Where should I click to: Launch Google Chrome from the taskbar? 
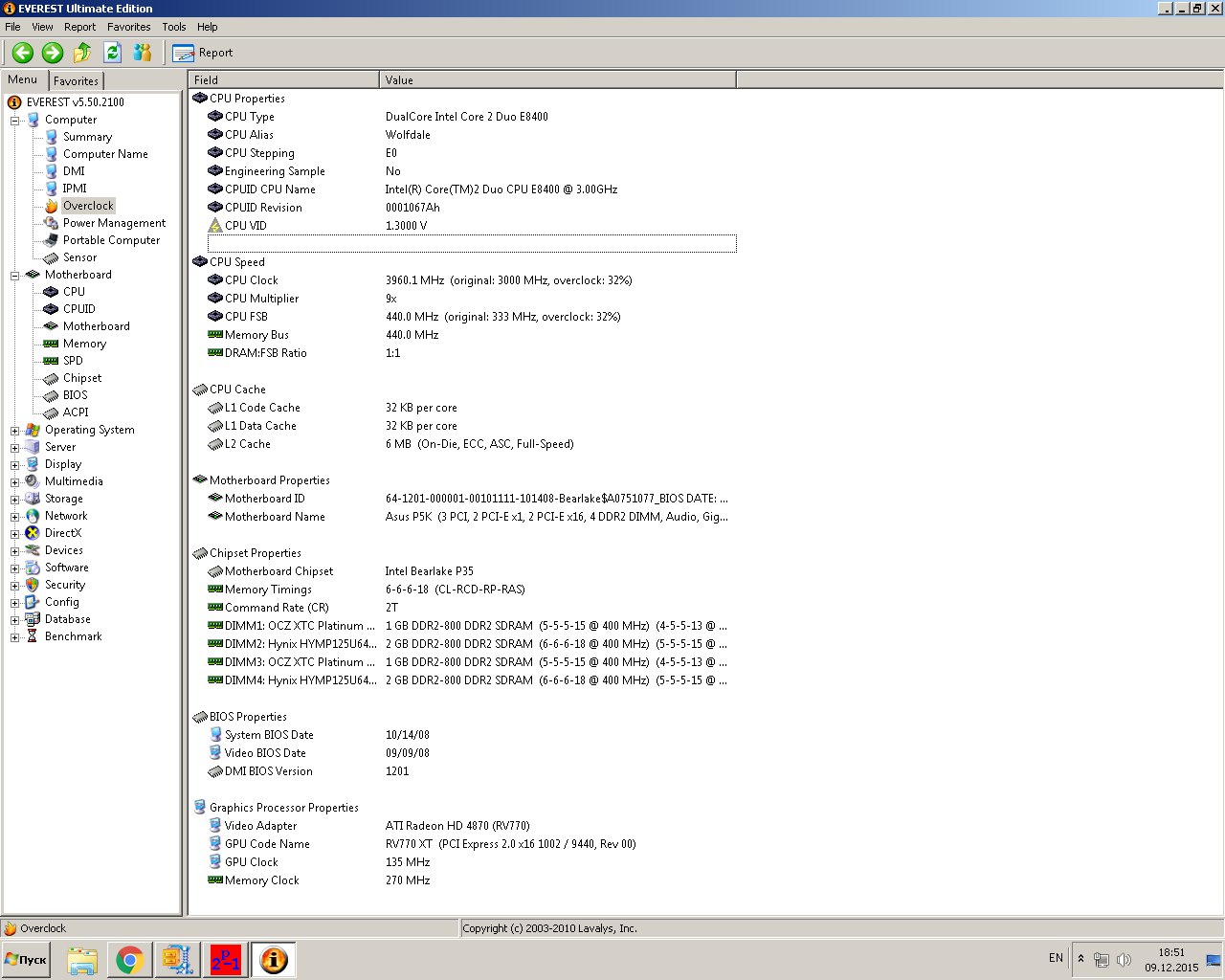coord(130,960)
